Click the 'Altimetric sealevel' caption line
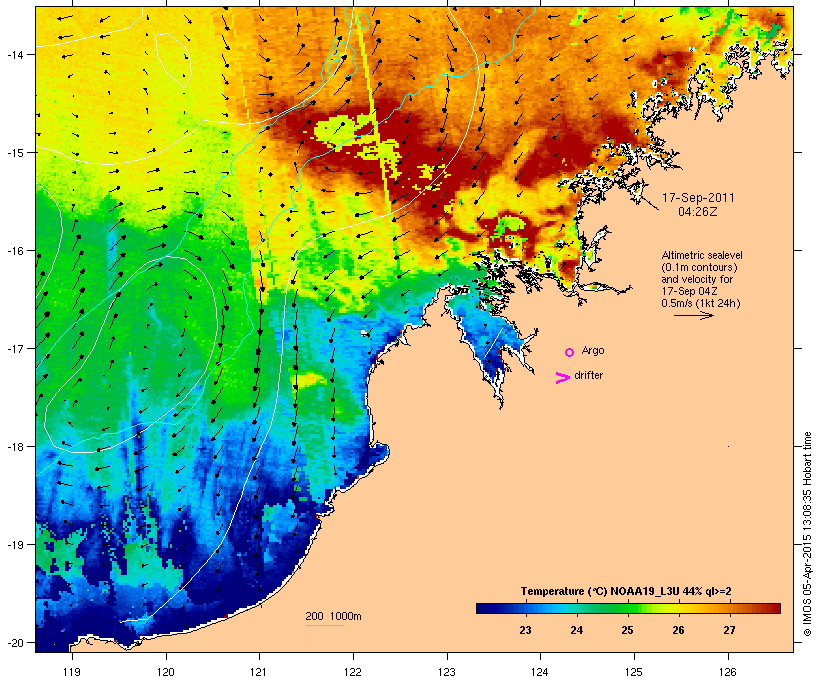 point(702,255)
